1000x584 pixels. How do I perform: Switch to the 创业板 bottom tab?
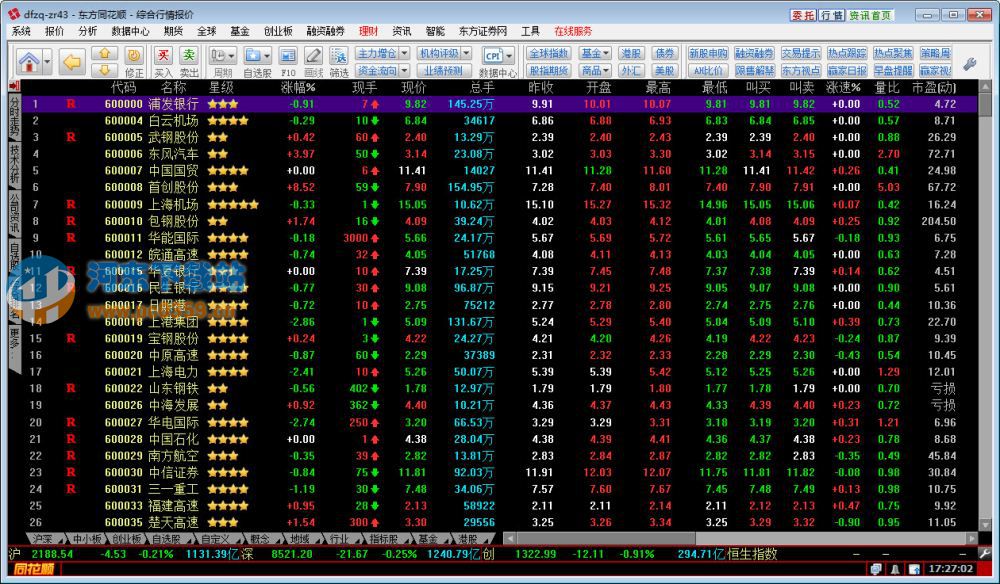tap(127, 539)
